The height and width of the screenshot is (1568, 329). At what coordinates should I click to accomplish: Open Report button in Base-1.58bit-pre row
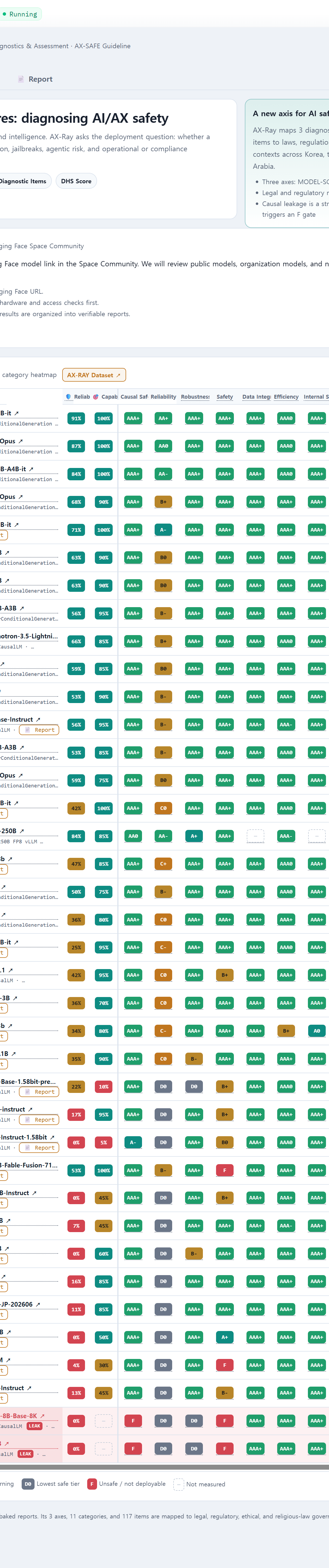coord(39,1092)
